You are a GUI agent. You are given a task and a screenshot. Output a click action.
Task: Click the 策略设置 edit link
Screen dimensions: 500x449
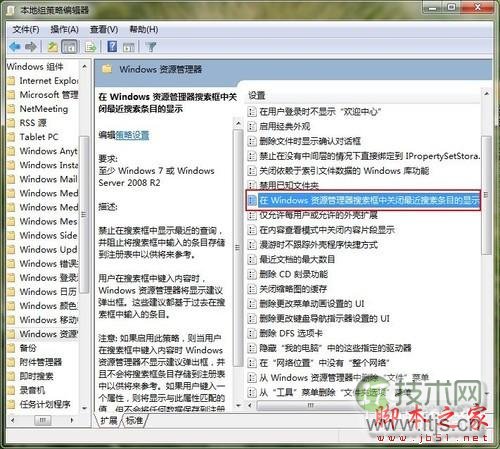132,135
